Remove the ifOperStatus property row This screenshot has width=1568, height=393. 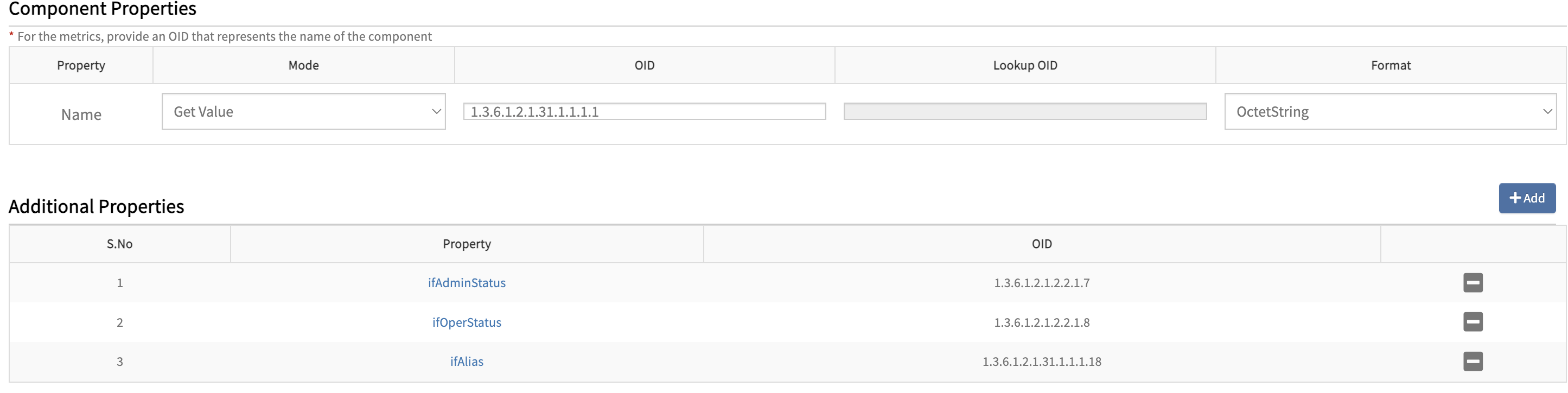pyautogui.click(x=1473, y=322)
